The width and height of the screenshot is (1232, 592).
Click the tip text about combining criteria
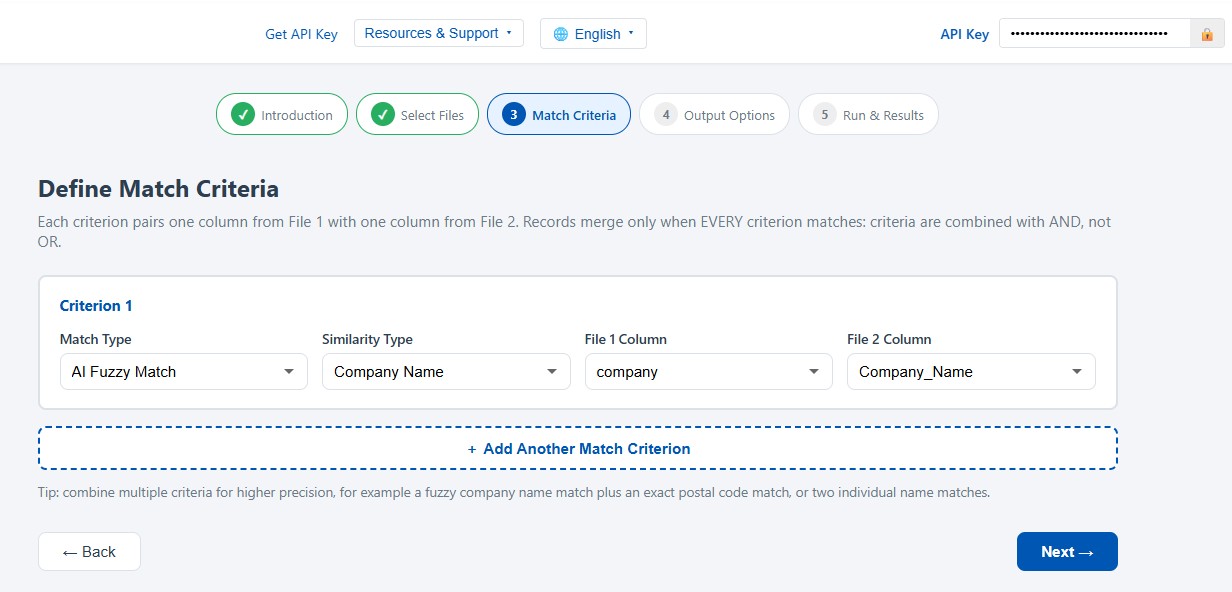514,493
